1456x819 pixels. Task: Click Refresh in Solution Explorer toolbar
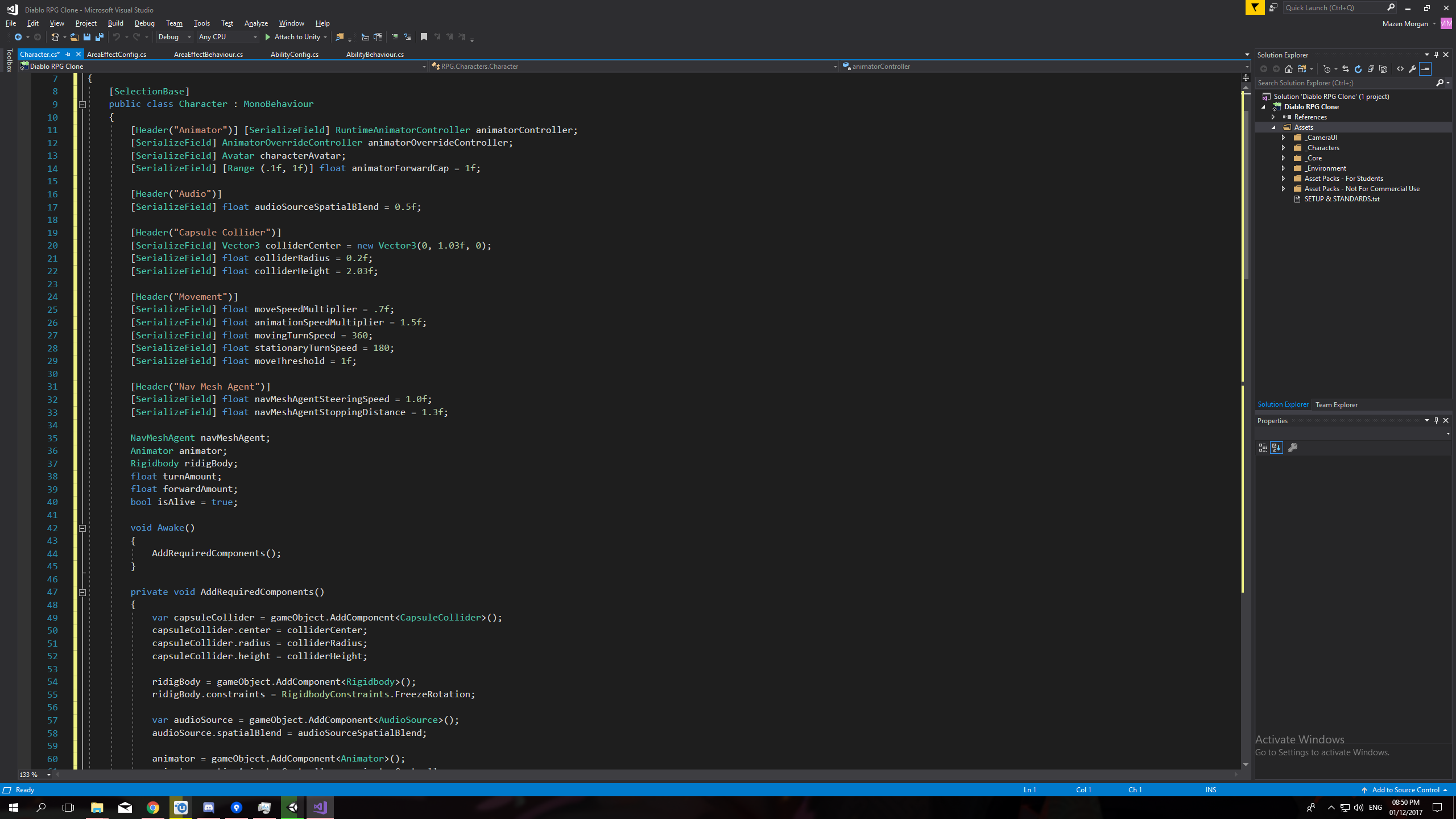pos(1358,69)
